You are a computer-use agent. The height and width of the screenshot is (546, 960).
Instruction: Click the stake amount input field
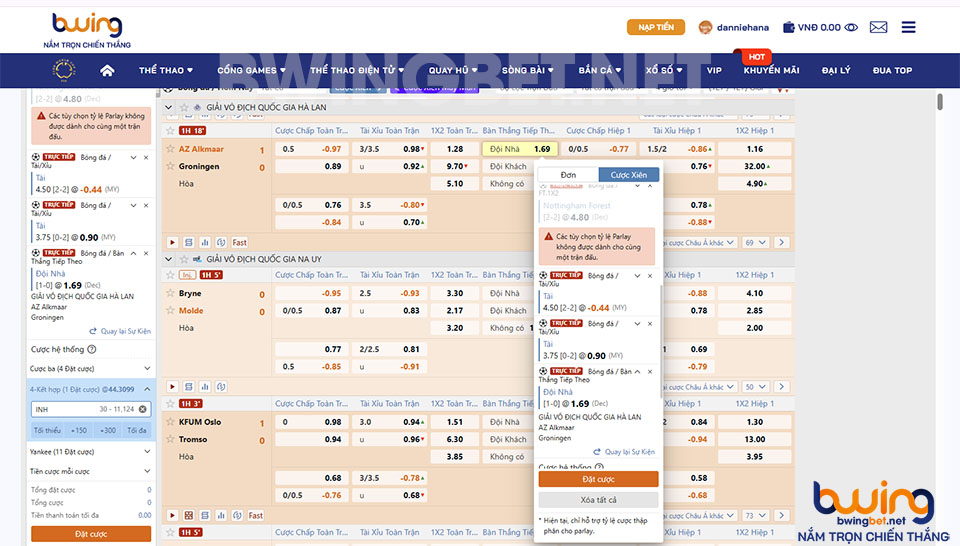[80, 409]
